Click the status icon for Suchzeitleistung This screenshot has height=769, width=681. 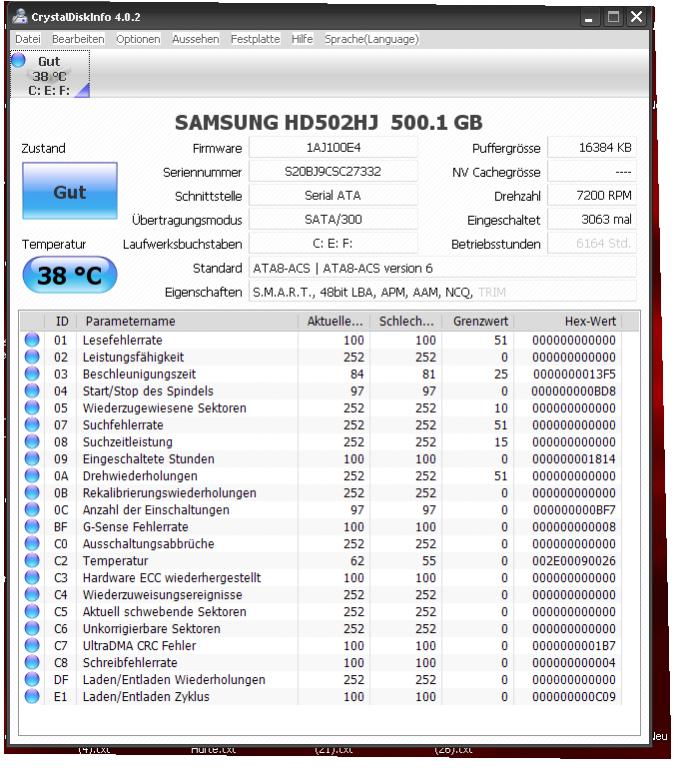pyautogui.click(x=32, y=441)
